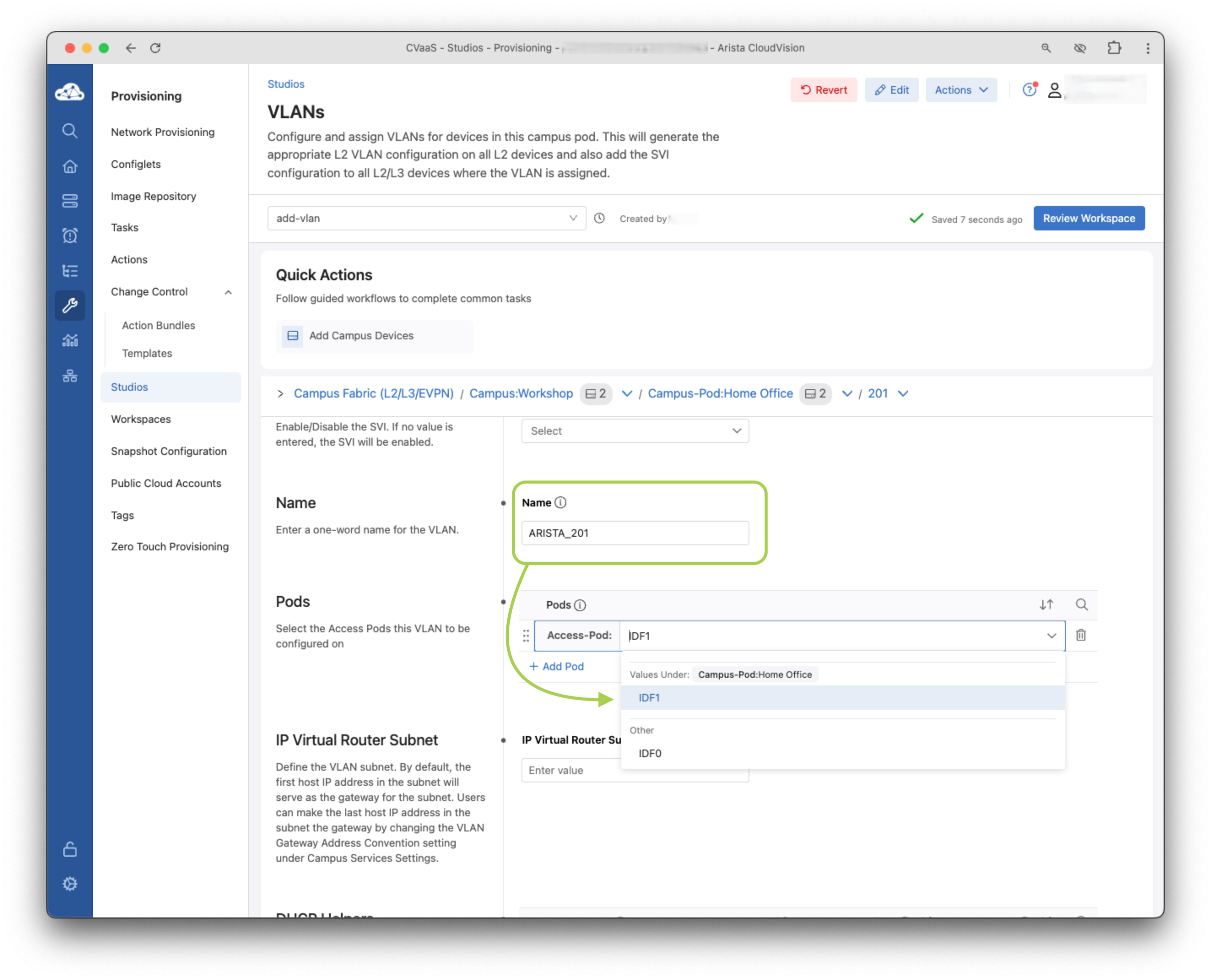Click the Name field info icon
The image size is (1211, 980).
point(560,502)
